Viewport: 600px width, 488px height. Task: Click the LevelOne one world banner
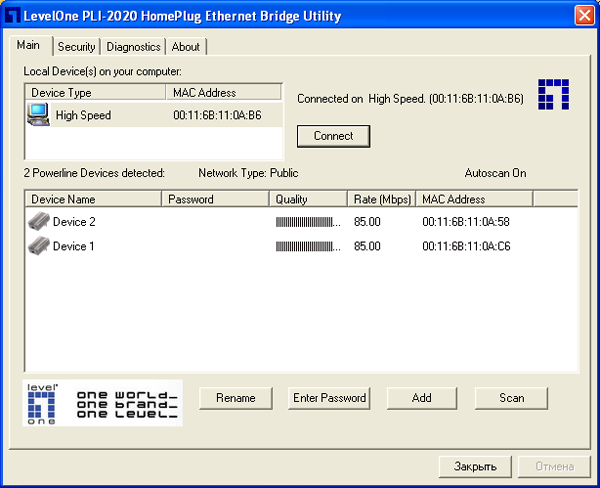click(103, 403)
